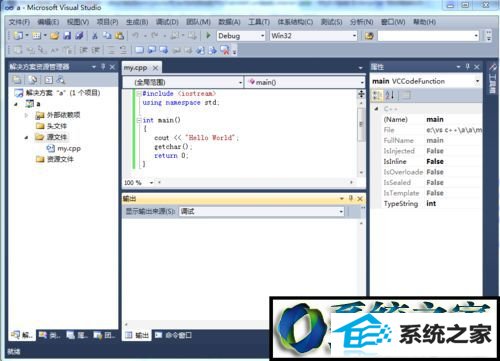Open the Help (帮助) menu
This screenshot has width=500, height=361.
pyautogui.click(x=424, y=22)
